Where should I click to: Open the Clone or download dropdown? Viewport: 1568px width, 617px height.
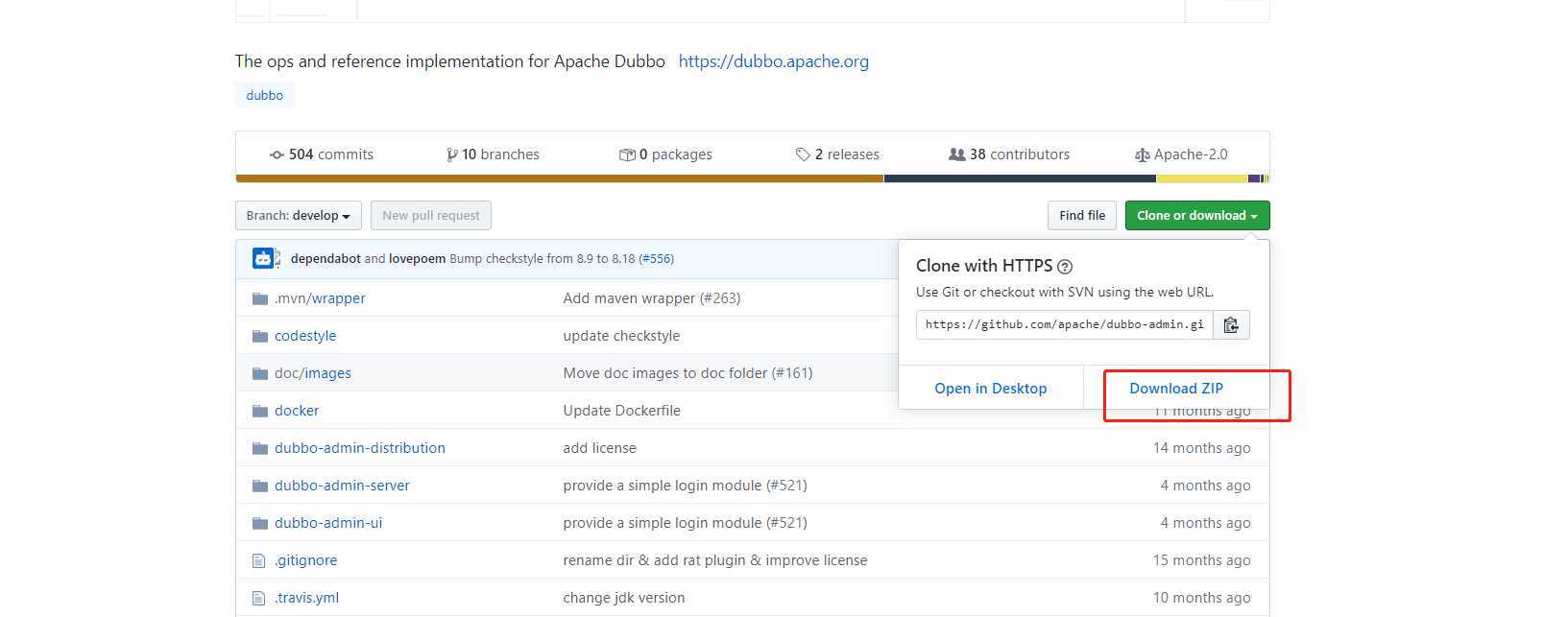coord(1197,216)
